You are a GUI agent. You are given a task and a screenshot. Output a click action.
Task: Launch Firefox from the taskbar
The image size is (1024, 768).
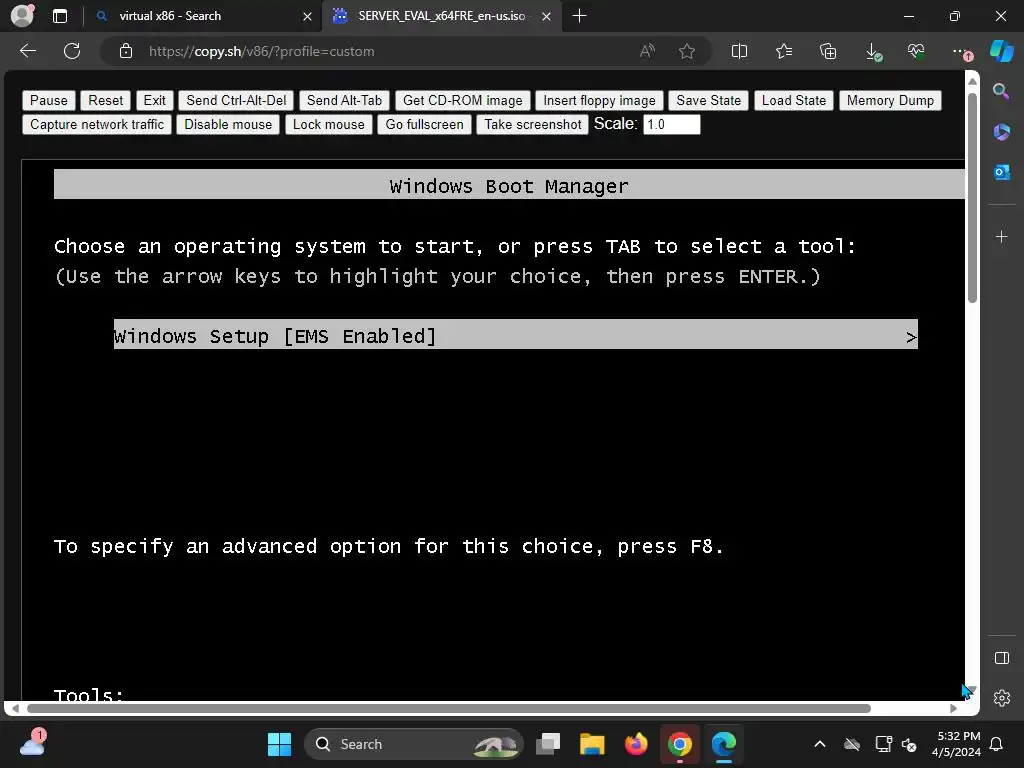[635, 744]
